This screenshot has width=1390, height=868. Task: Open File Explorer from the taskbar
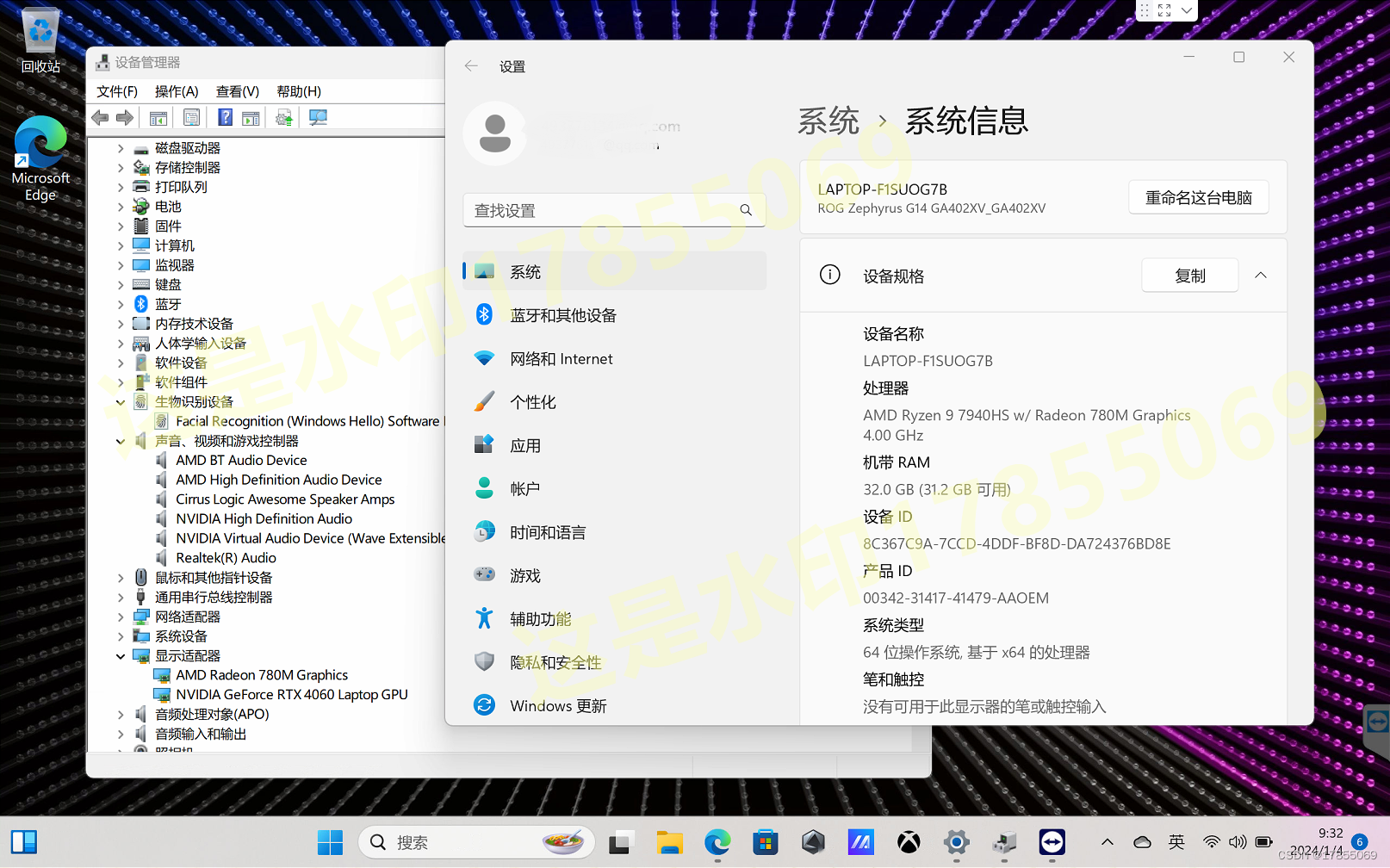tap(669, 842)
